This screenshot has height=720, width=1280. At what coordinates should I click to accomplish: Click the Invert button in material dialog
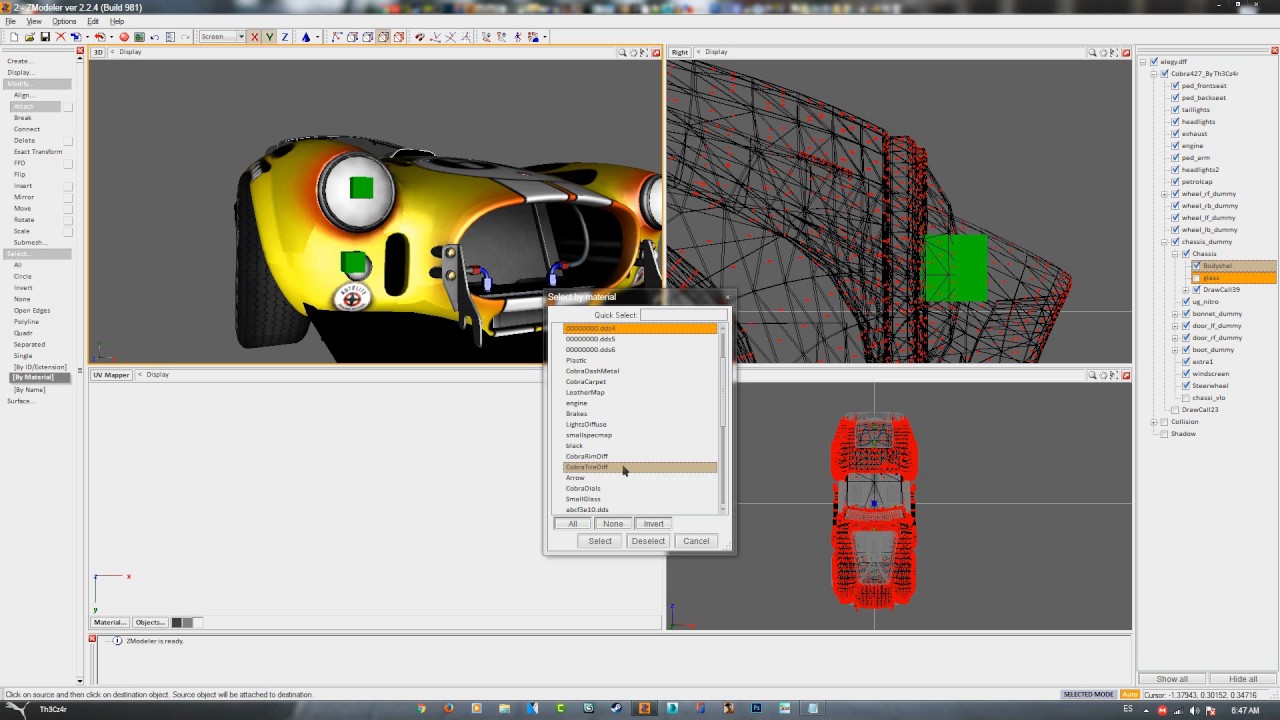point(653,524)
